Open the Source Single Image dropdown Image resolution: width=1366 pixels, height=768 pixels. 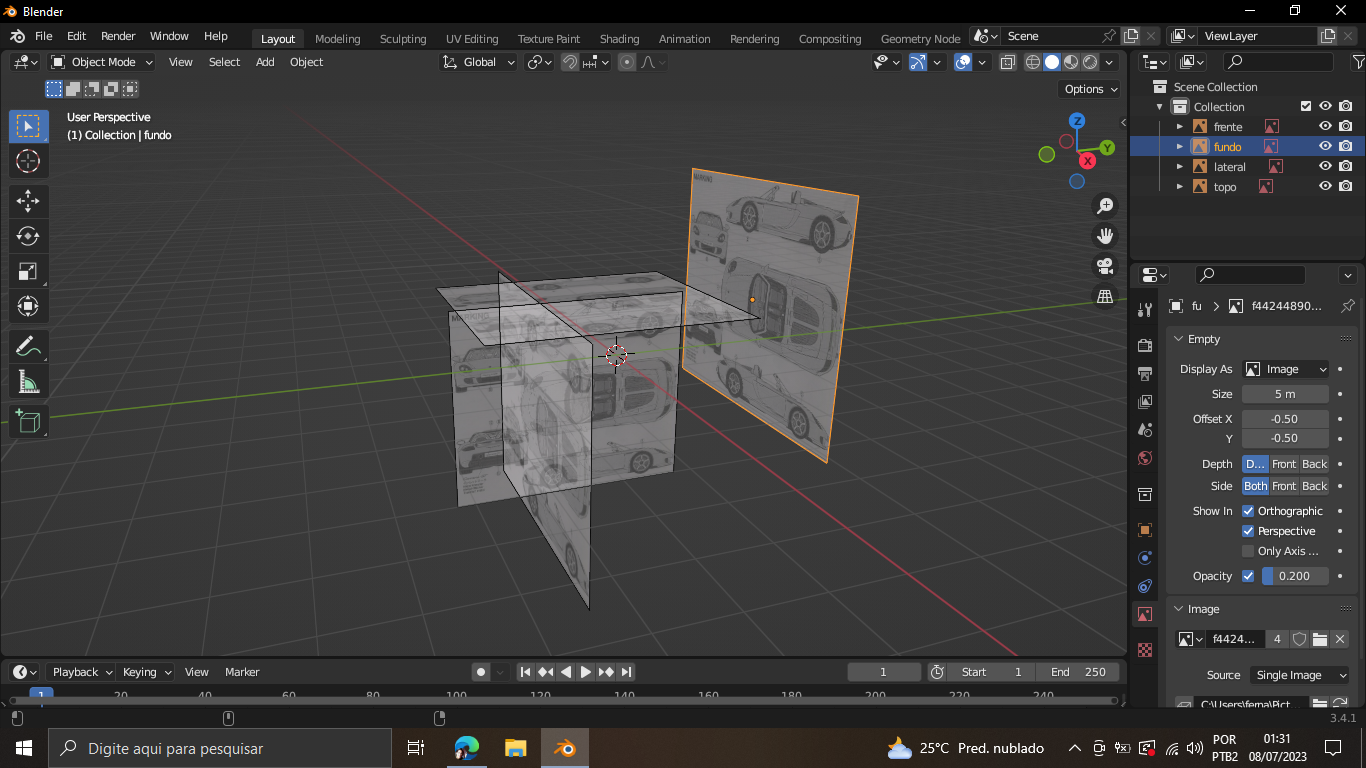coord(1298,675)
